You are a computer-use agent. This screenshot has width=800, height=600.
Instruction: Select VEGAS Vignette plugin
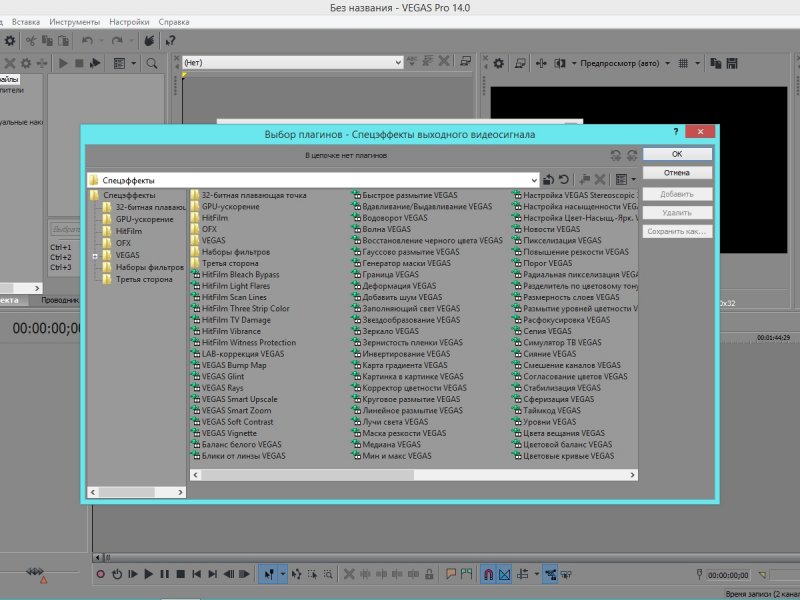point(229,433)
